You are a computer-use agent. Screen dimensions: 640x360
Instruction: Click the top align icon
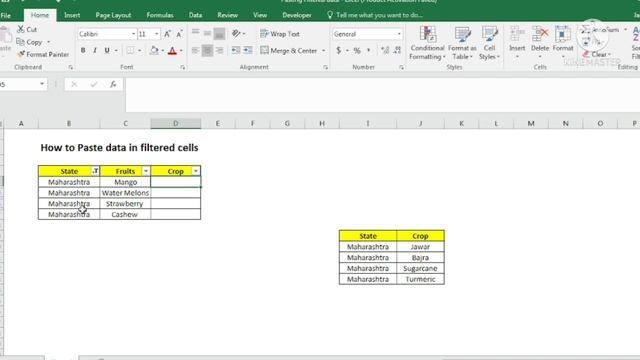[196, 33]
